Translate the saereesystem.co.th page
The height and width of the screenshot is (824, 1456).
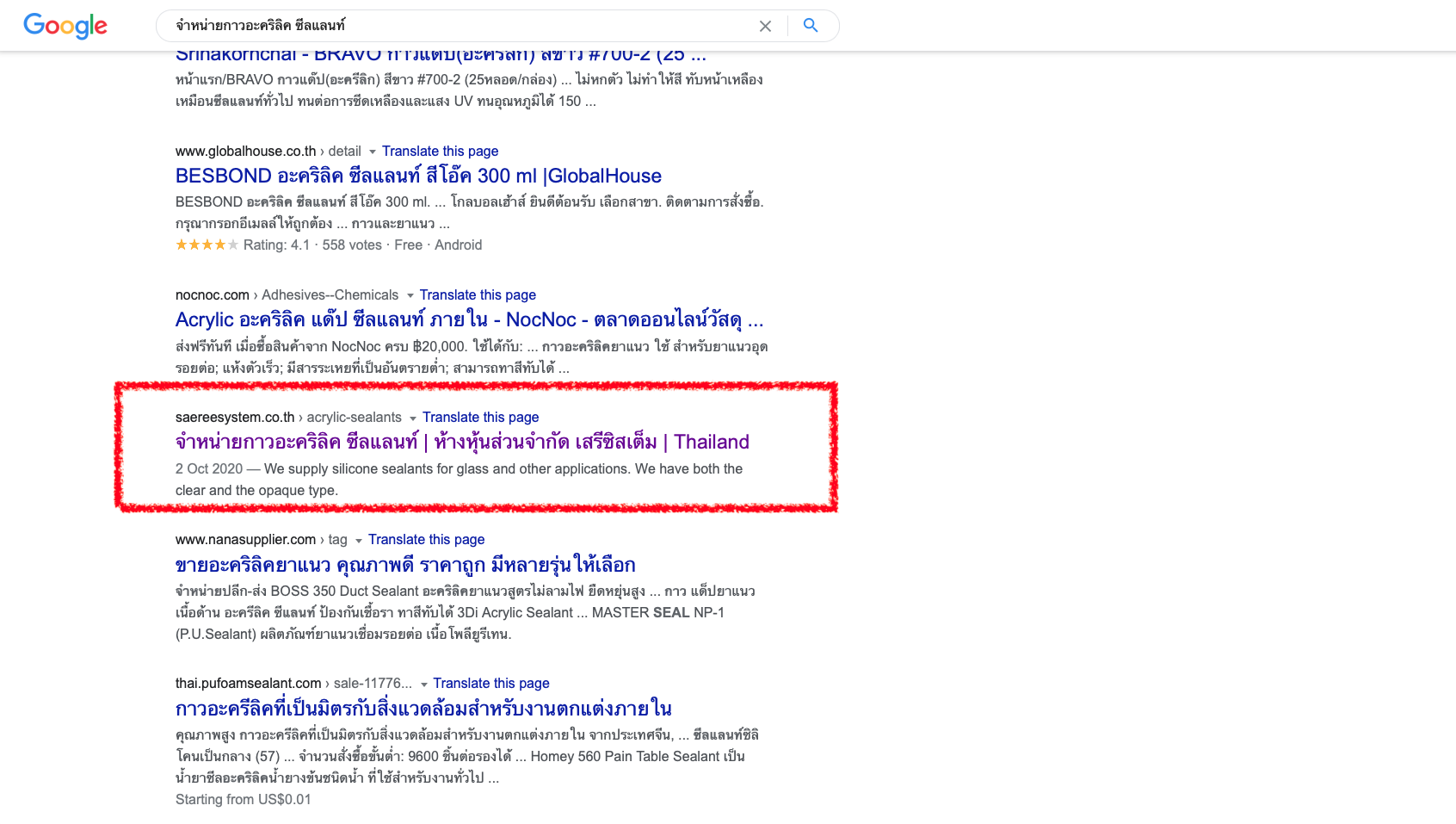point(480,418)
